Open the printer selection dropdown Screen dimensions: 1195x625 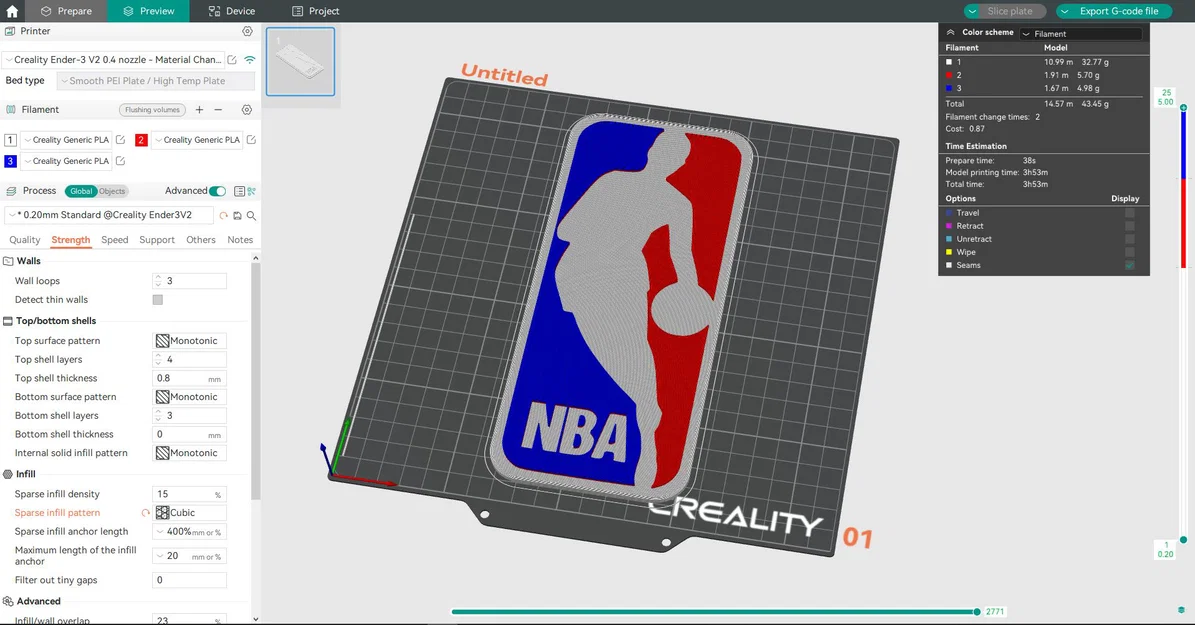click(114, 59)
